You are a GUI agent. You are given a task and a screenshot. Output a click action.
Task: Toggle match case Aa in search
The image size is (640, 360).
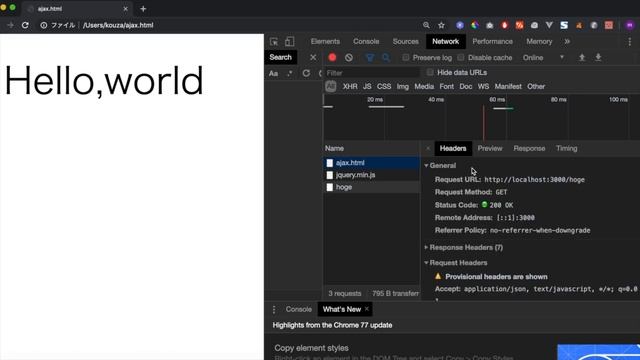click(273, 73)
